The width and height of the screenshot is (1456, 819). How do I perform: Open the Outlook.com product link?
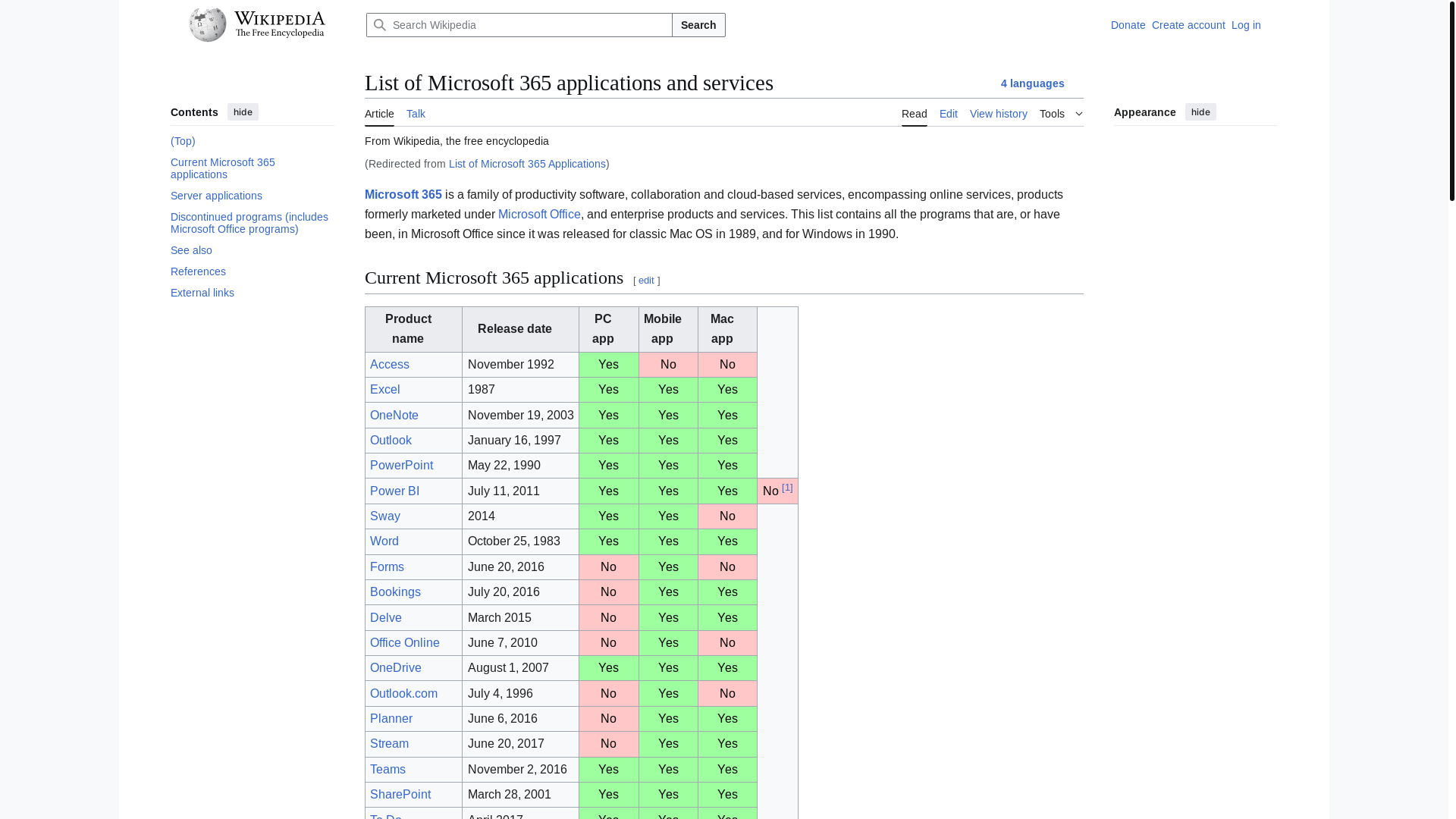click(403, 694)
